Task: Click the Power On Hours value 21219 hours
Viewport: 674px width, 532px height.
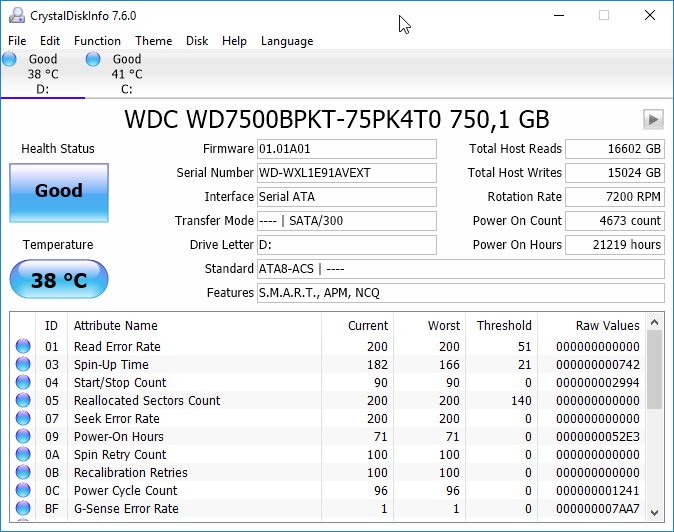Action: pos(615,245)
